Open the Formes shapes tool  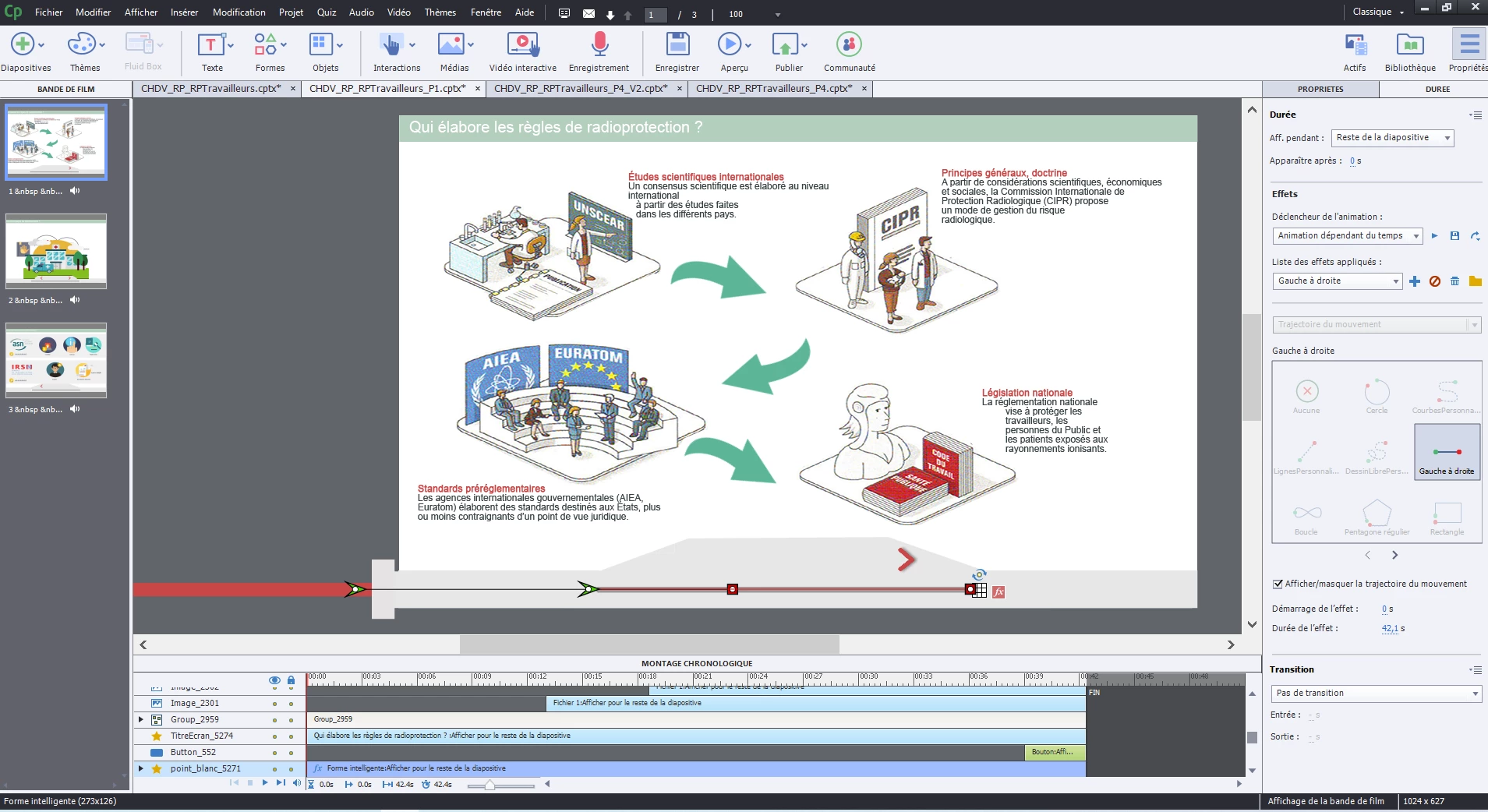[270, 51]
